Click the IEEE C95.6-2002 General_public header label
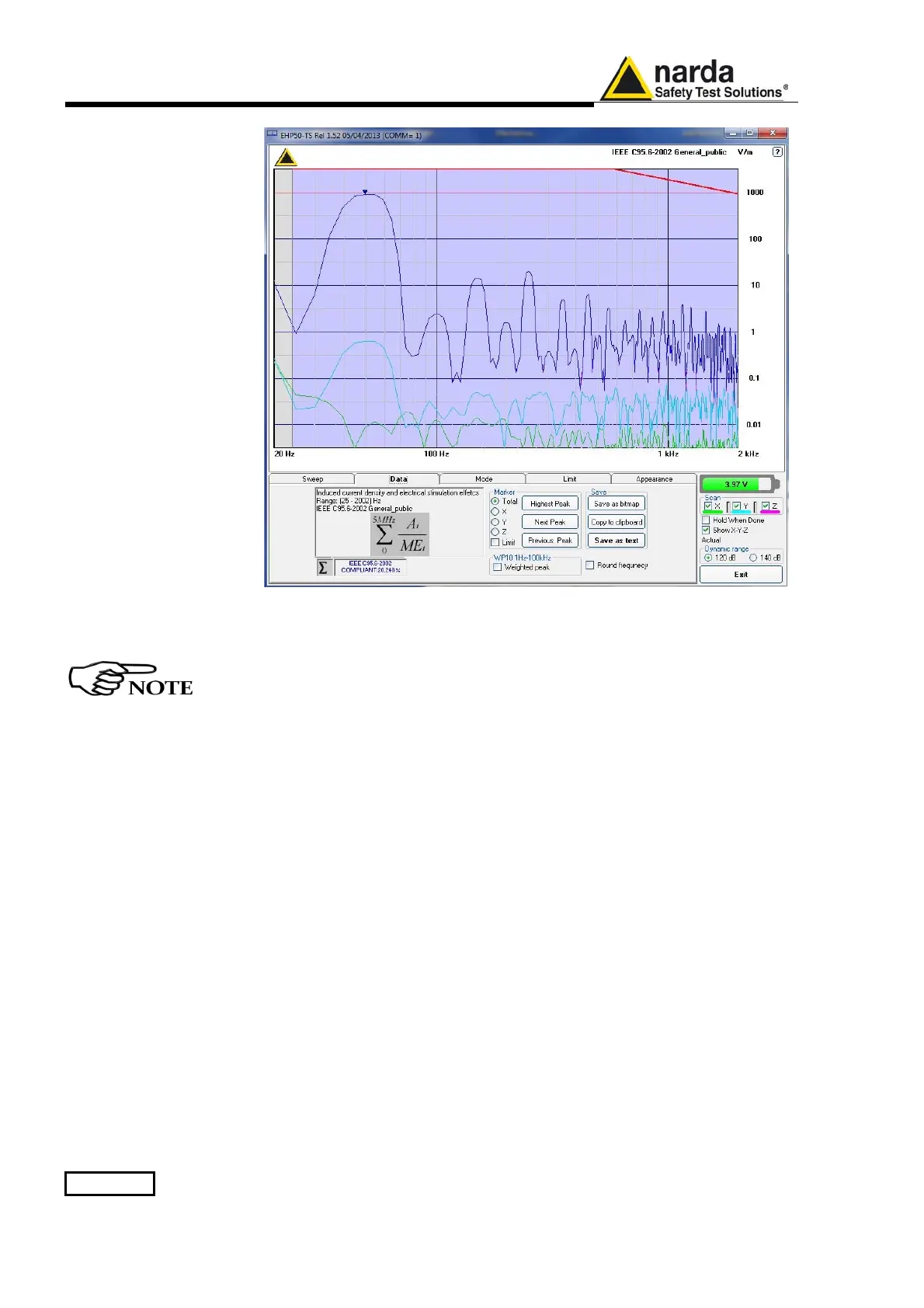Screen dimensions: 924x1308 pos(669,152)
